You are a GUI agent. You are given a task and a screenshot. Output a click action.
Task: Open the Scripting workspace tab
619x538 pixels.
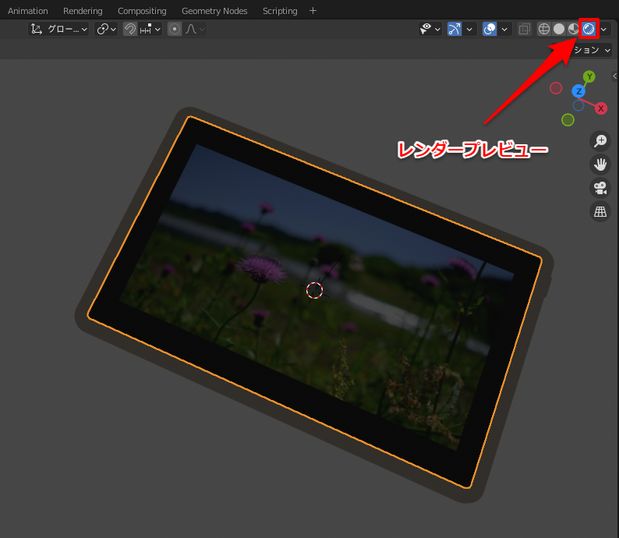coord(280,11)
